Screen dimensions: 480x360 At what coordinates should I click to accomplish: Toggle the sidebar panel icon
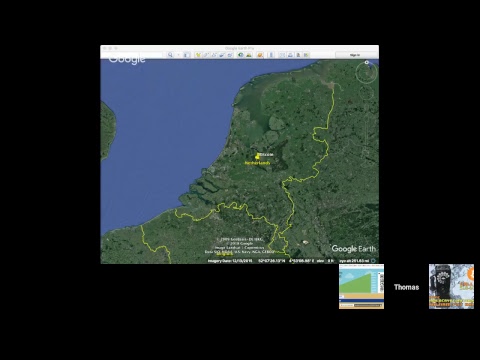coord(186,55)
